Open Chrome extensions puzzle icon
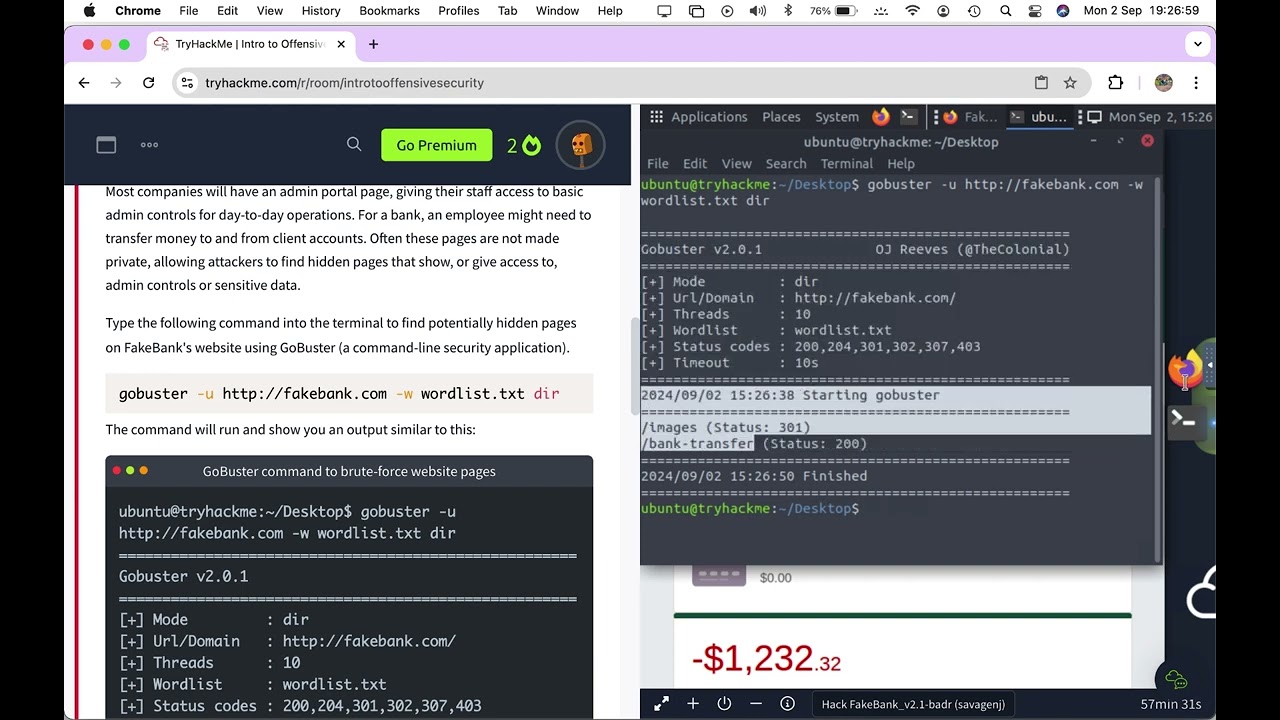1280x720 pixels. 1115,83
